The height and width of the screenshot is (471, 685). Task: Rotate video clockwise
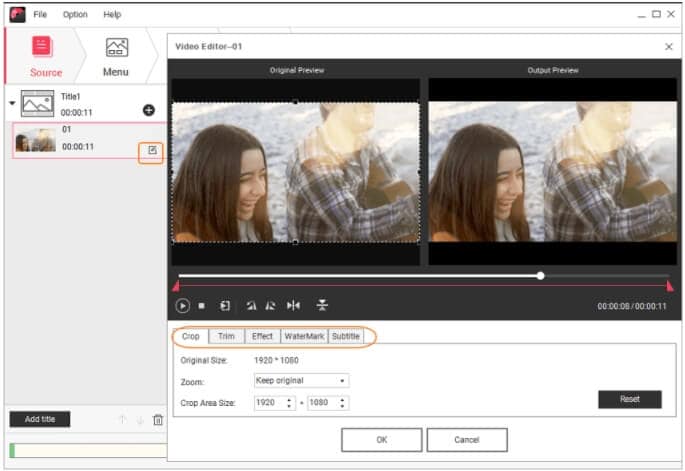[x=271, y=306]
